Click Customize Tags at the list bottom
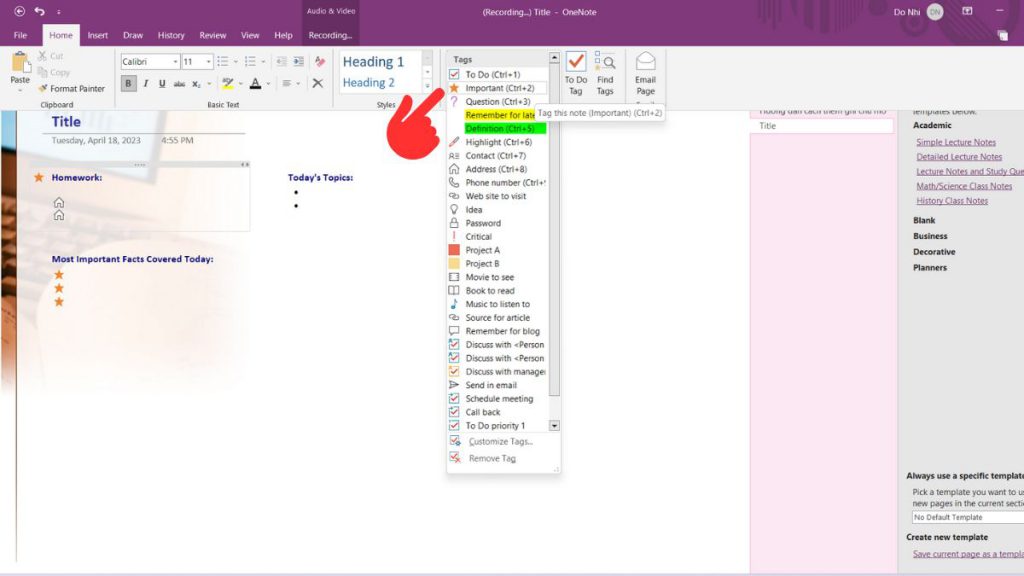Viewport: 1024px width, 576px height. 500,441
